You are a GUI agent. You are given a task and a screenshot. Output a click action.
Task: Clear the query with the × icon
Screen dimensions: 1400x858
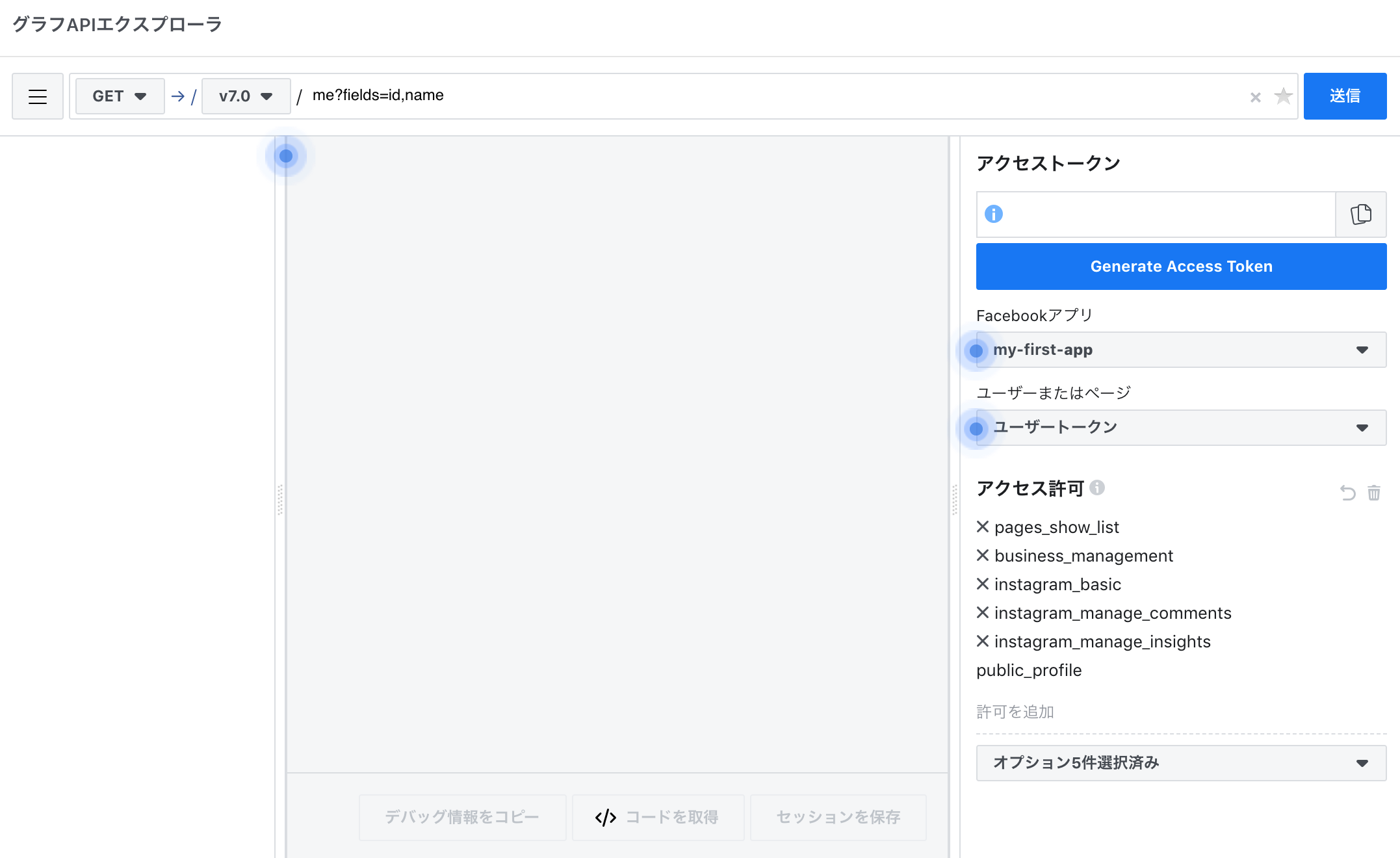pyautogui.click(x=1255, y=96)
